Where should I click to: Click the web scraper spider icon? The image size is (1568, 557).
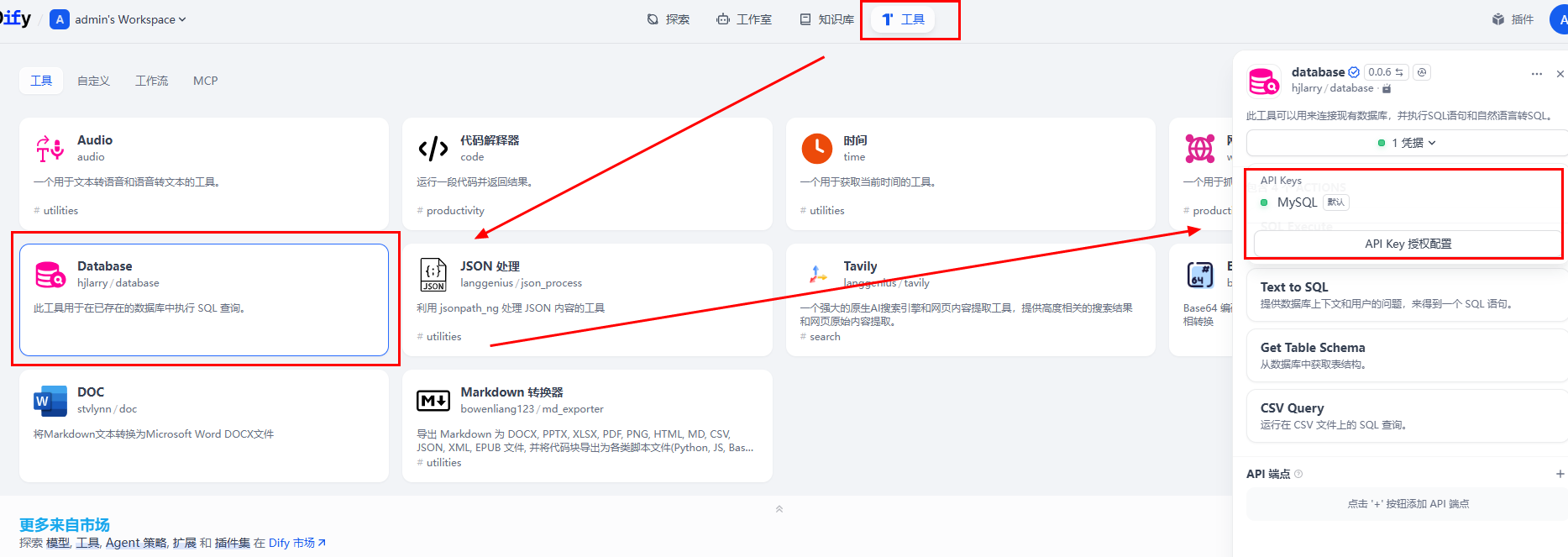(1200, 149)
